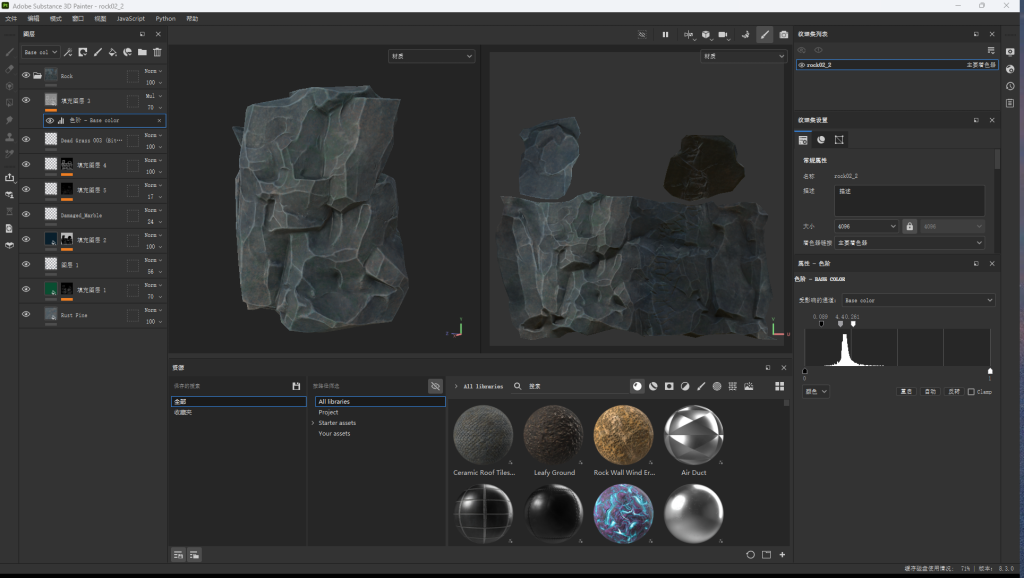Image resolution: width=1024 pixels, height=578 pixels.
Task: Click the 反转 (Invert) levels button
Action: [x=954, y=392]
